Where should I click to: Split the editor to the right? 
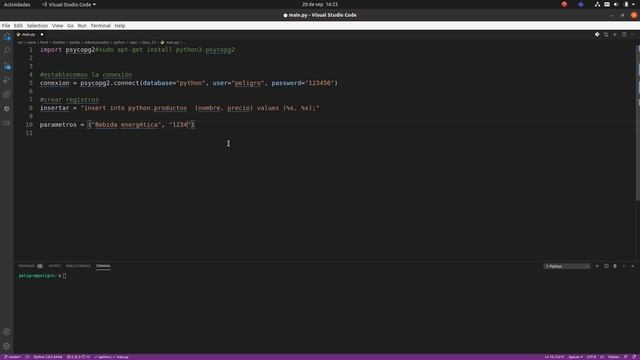(624, 35)
